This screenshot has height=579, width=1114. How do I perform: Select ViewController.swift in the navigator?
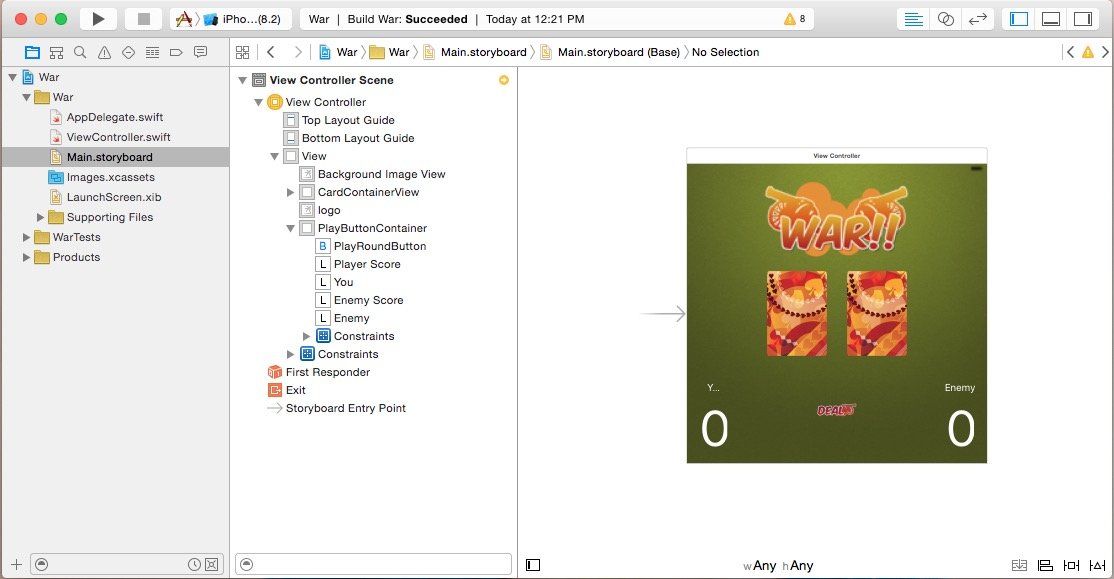click(118, 137)
